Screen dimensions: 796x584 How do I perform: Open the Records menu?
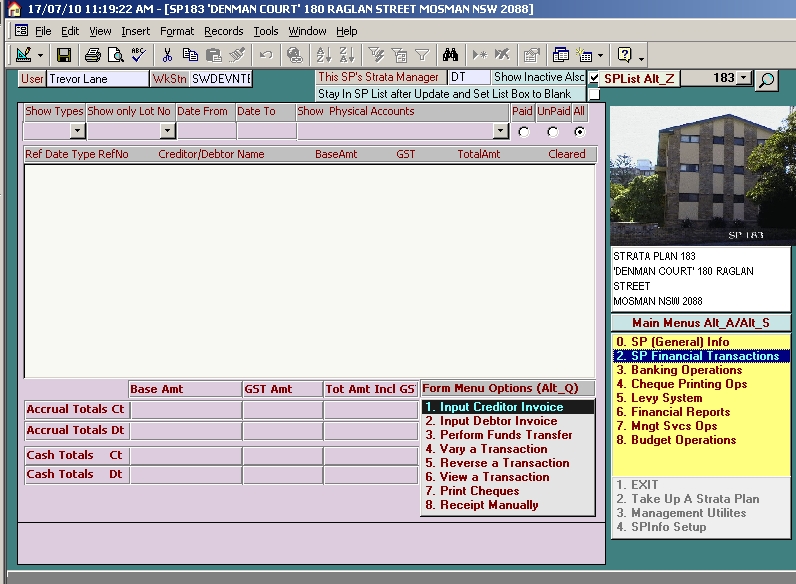coord(223,31)
